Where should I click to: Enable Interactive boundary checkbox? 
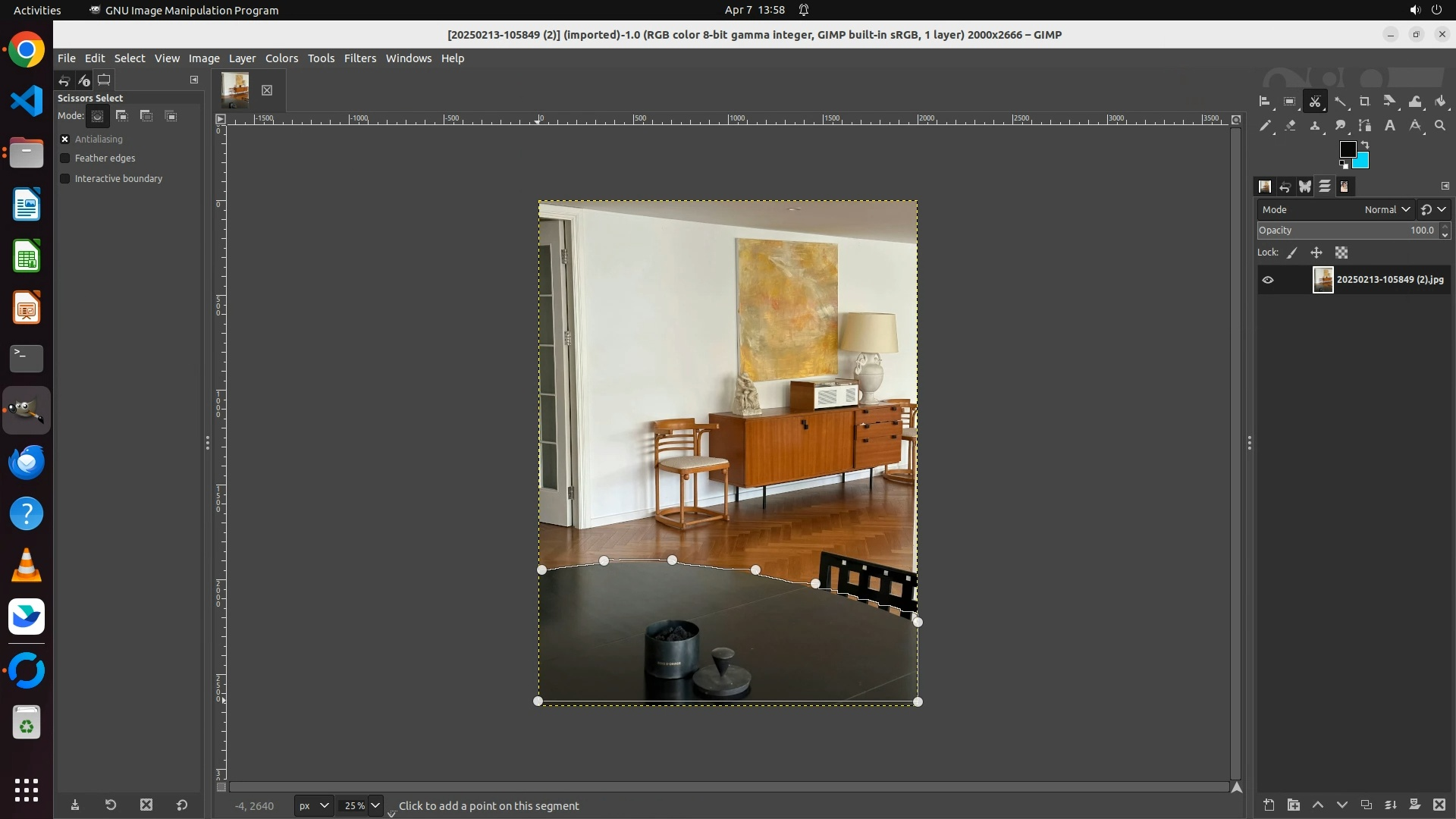click(x=65, y=179)
